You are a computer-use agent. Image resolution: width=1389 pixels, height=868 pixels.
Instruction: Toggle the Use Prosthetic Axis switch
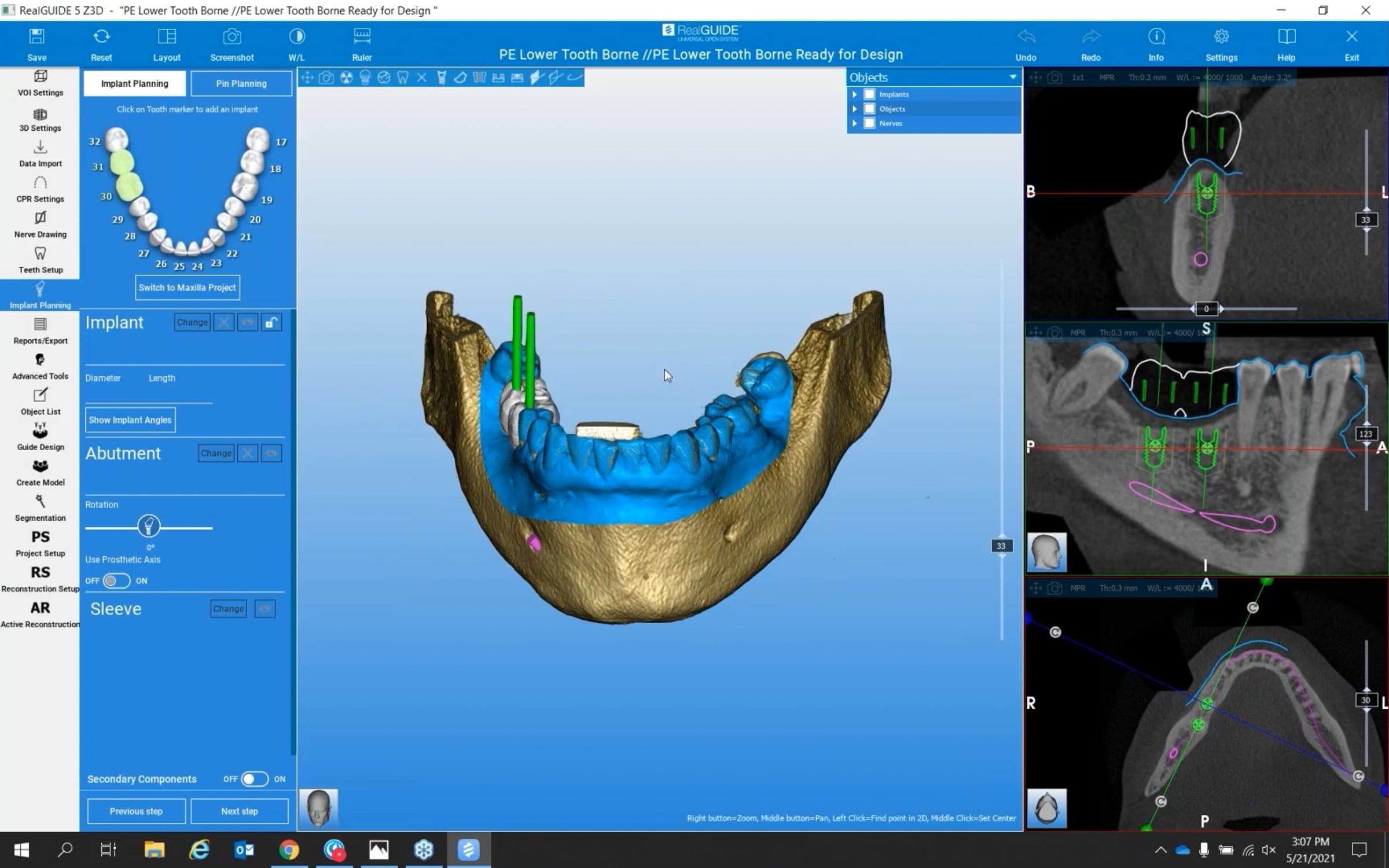click(x=116, y=581)
